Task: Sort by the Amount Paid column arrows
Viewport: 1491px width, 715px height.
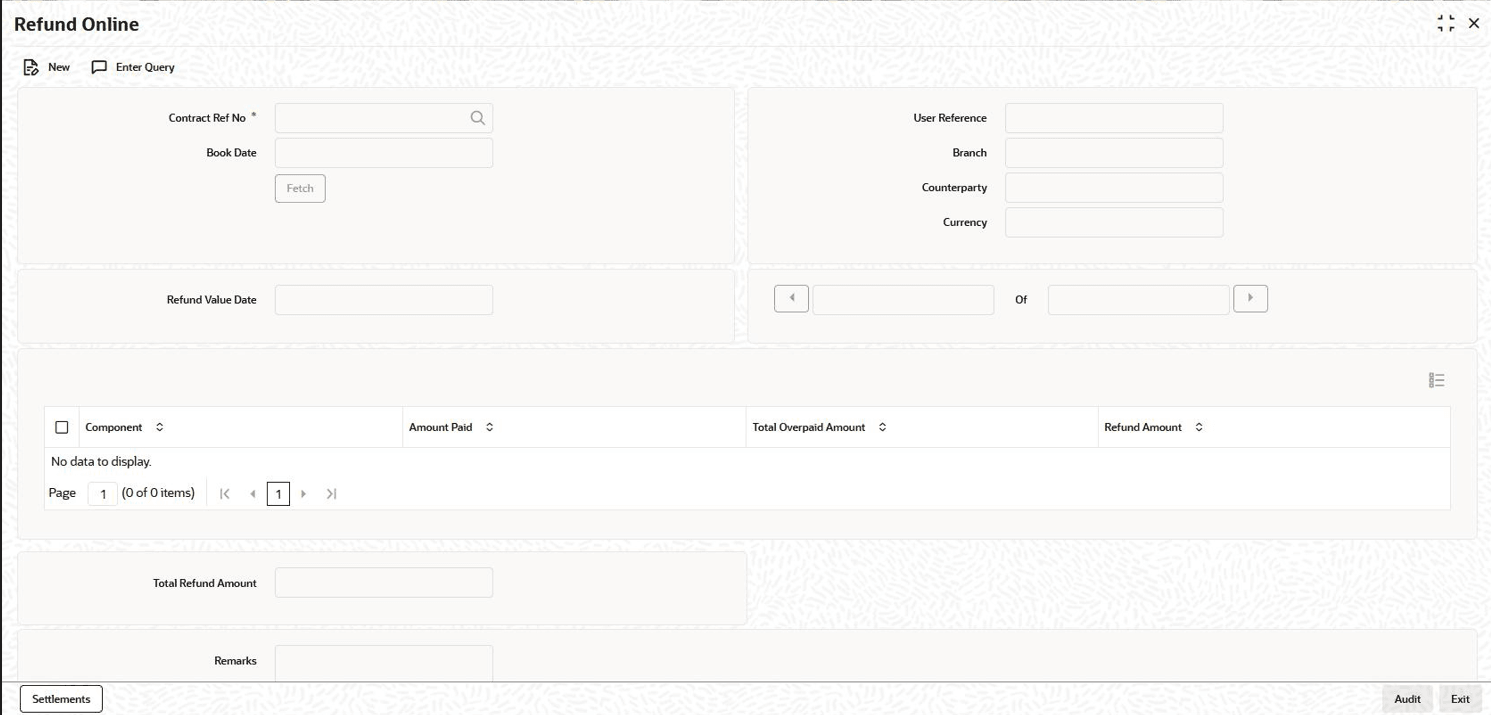Action: tap(489, 427)
